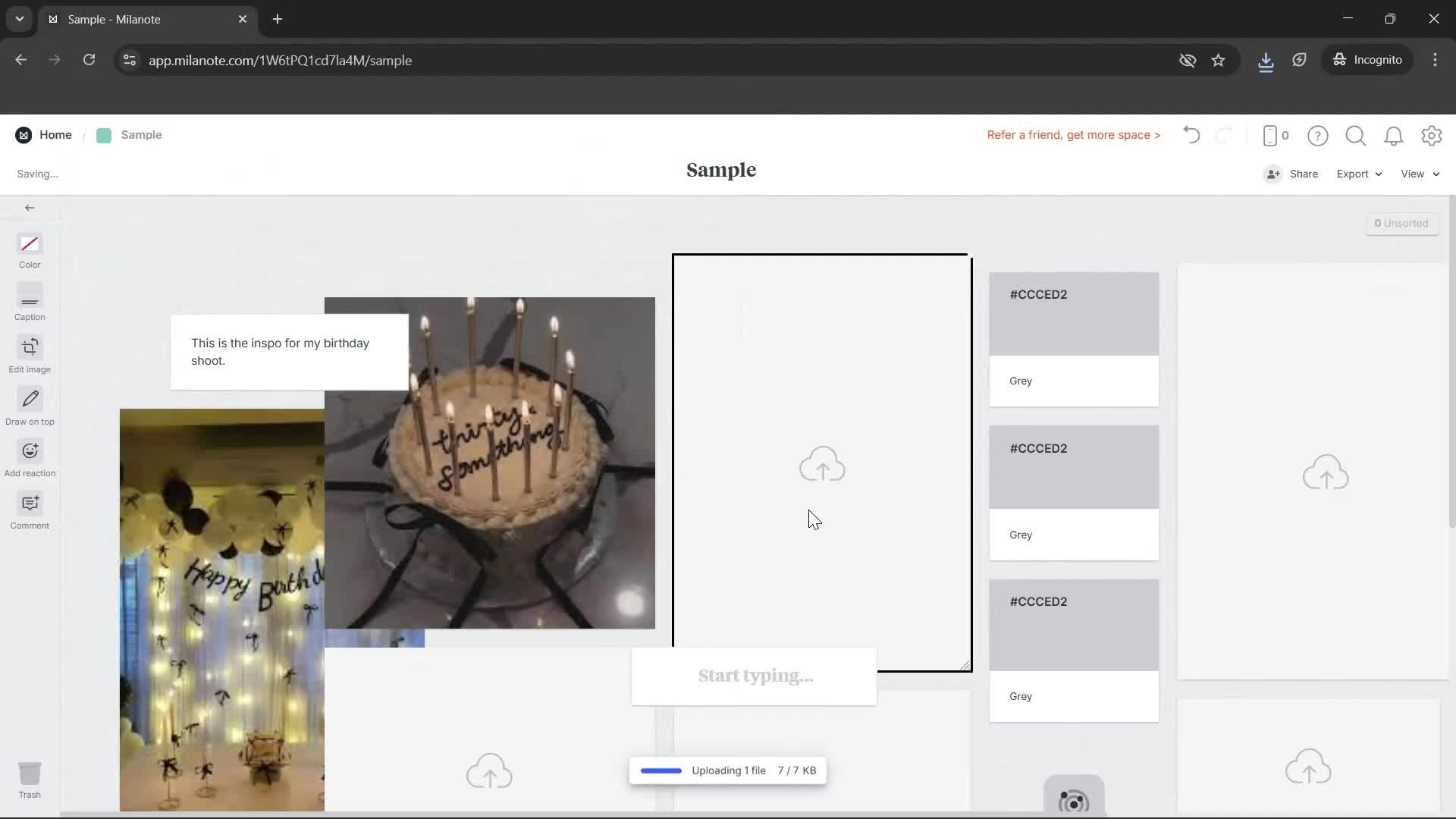Navigate to Home breadcrumb
Viewport: 1456px width, 819px height.
coord(55,134)
